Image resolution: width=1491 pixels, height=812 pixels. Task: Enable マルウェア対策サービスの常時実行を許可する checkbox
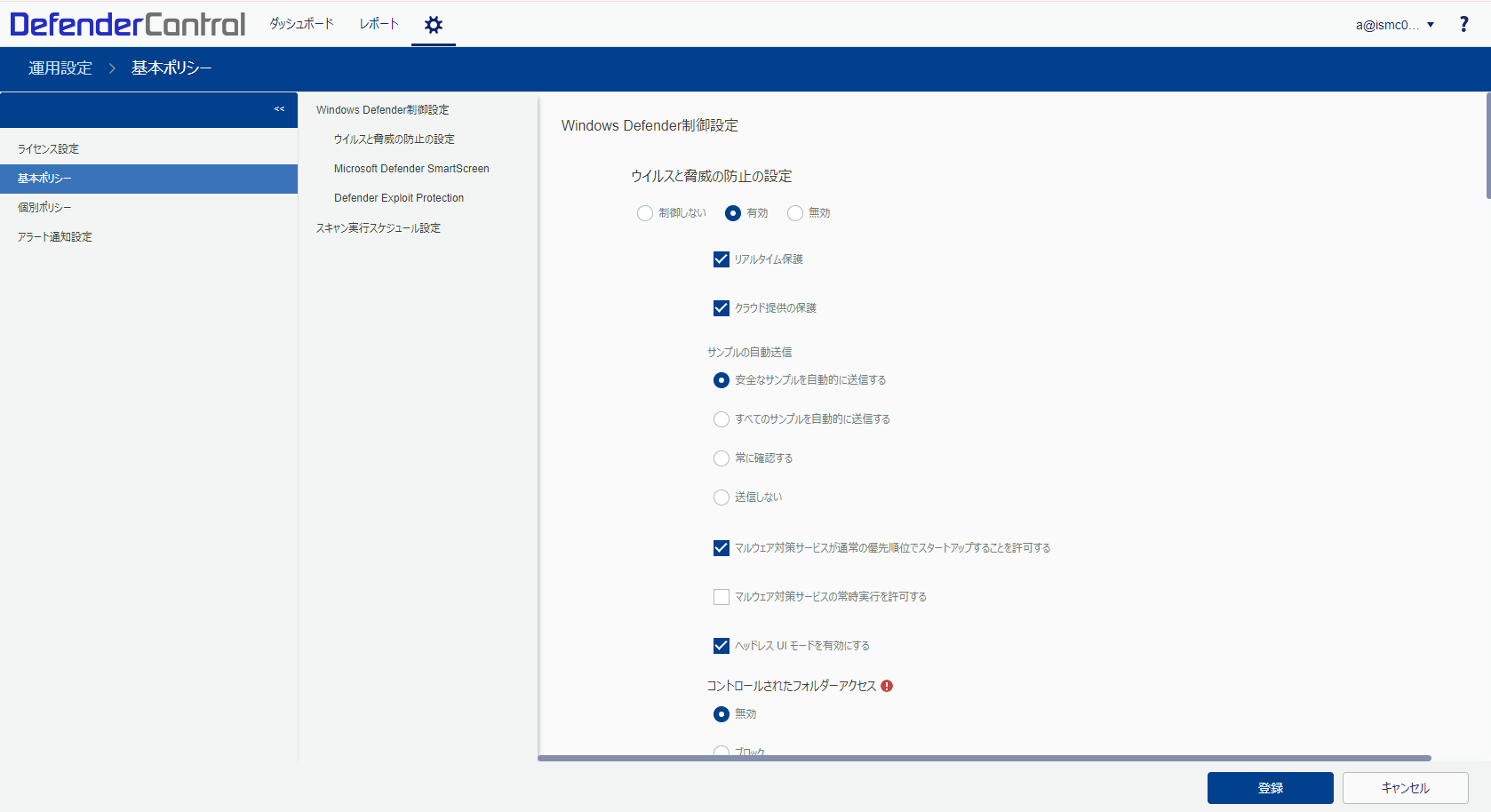tap(722, 597)
